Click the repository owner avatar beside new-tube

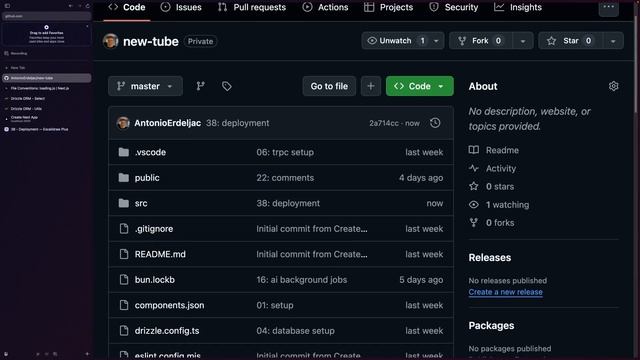tap(111, 41)
